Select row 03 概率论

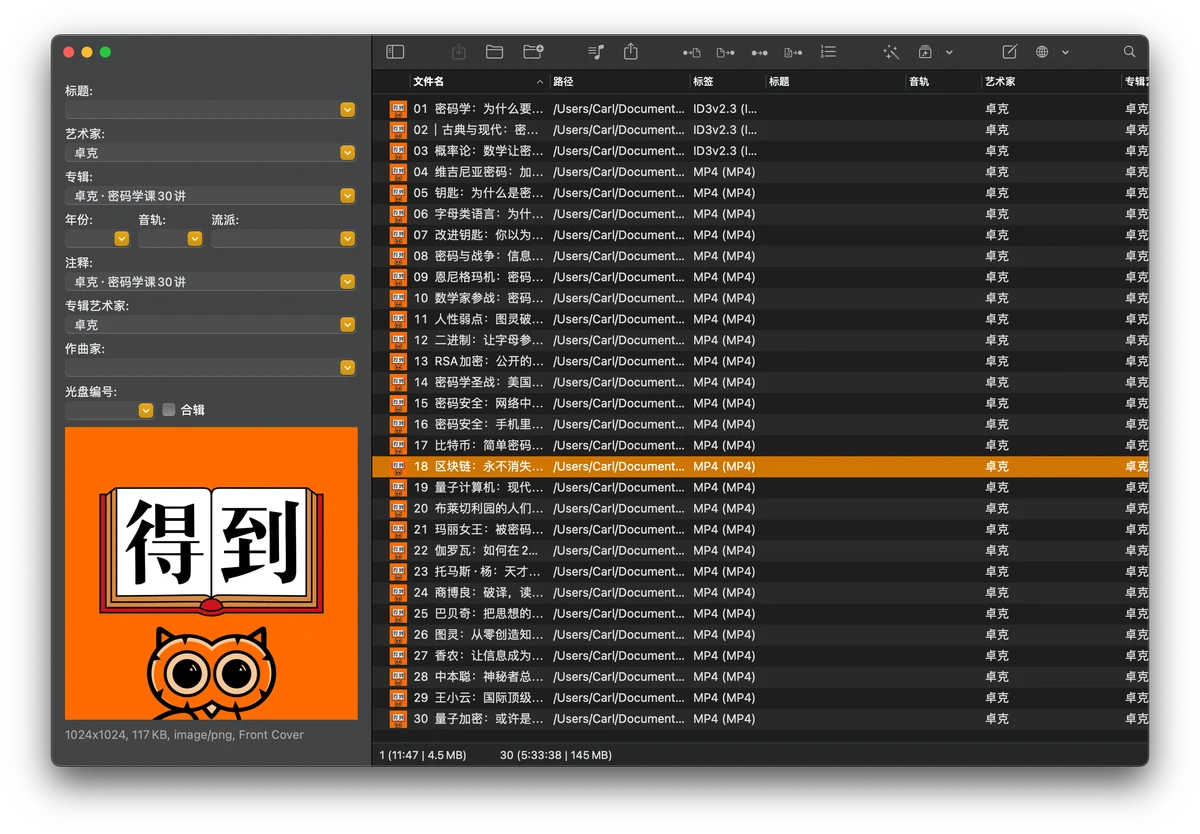(760, 151)
